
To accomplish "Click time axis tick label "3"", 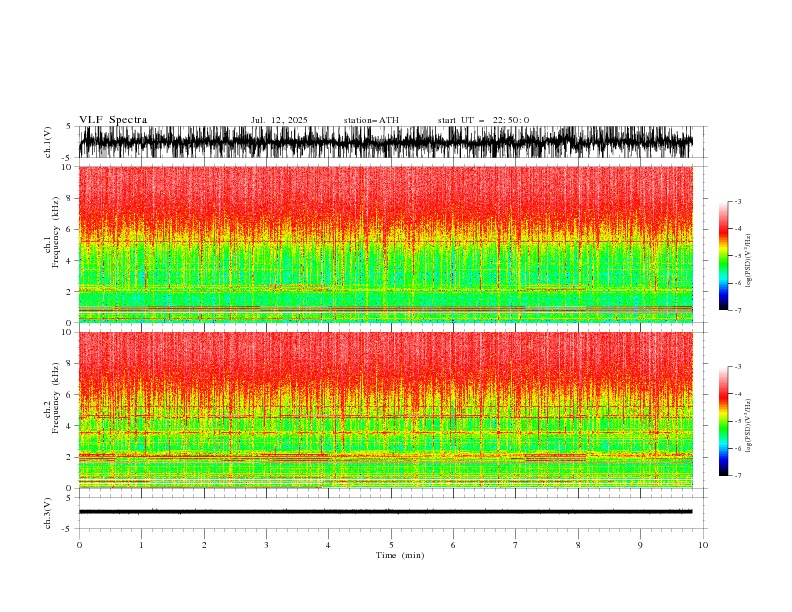I will 266,545.
